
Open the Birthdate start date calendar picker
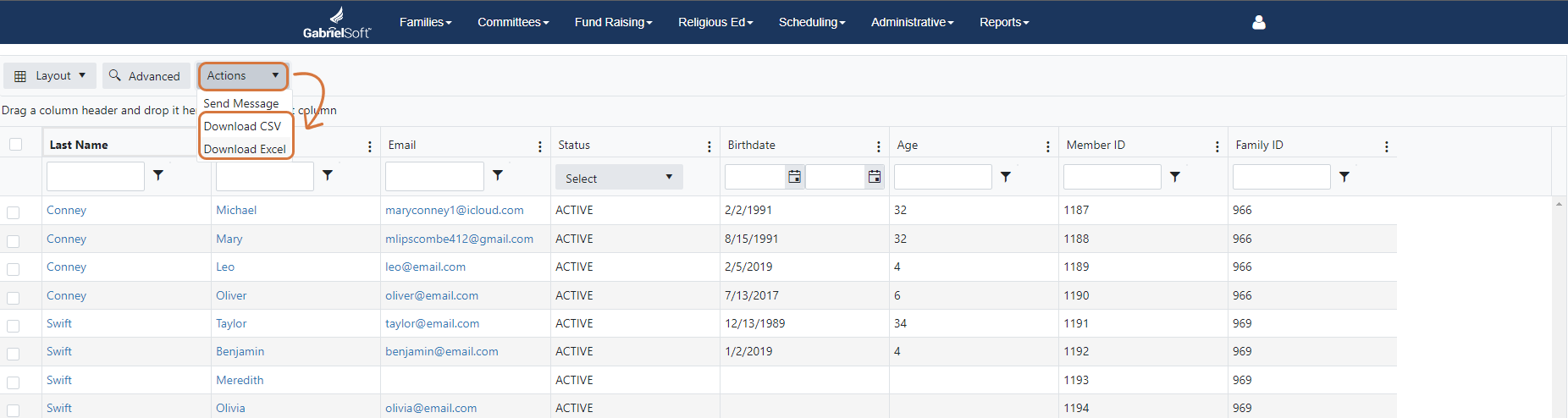(794, 177)
